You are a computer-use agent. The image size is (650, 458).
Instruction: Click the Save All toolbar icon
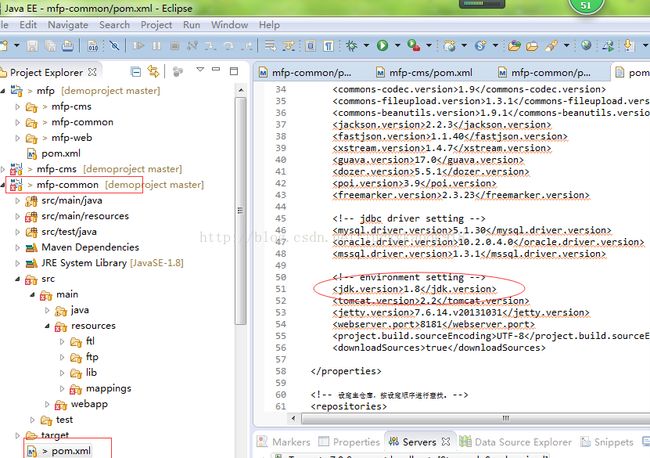click(50, 45)
